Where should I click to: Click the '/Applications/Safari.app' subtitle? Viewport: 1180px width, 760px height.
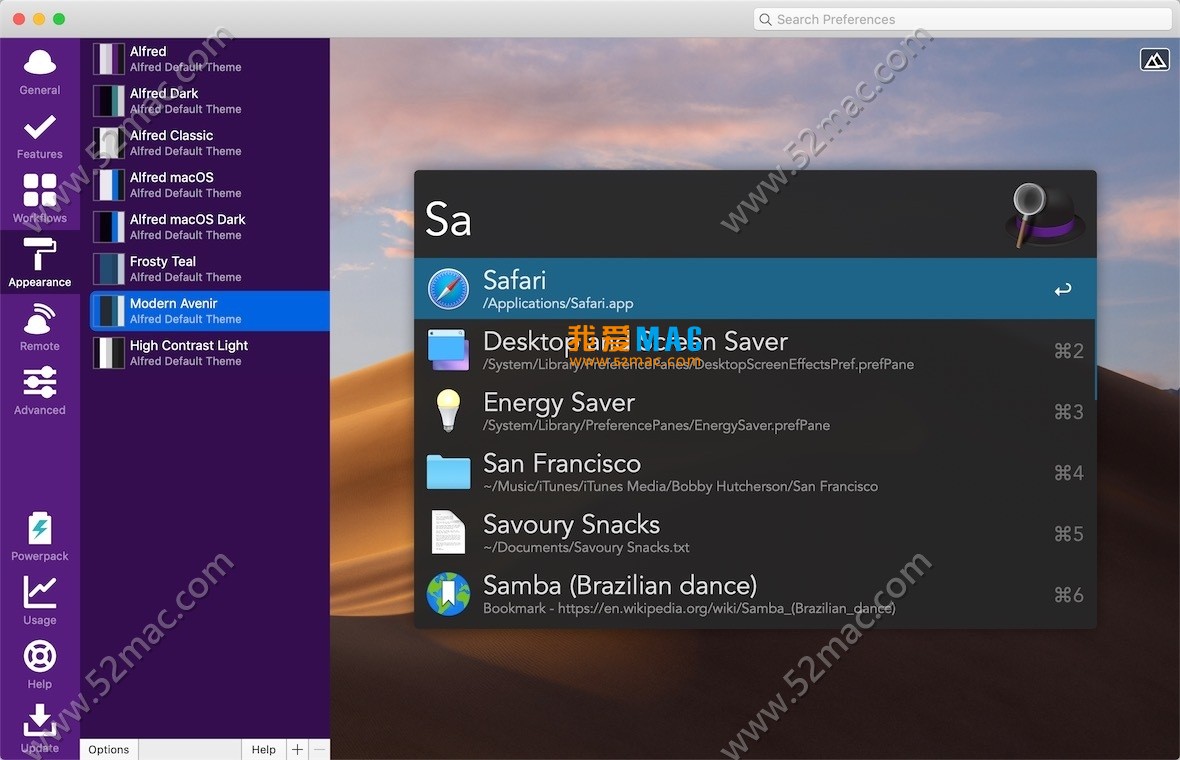[x=558, y=303]
